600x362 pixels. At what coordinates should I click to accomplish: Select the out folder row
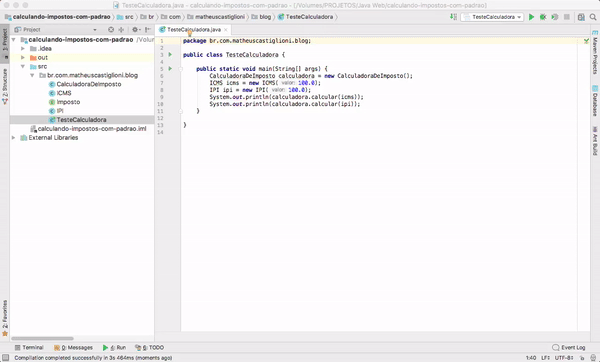[82, 57]
